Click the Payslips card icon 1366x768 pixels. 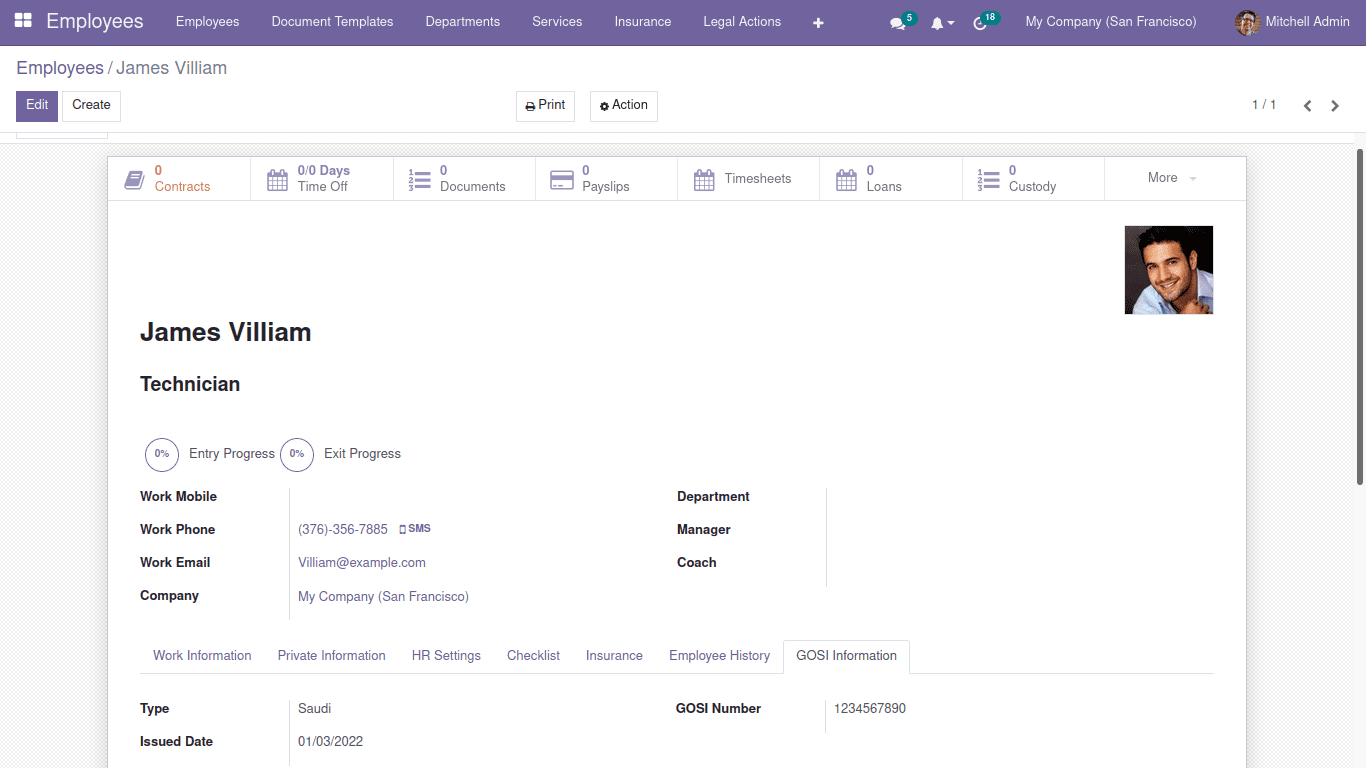tap(562, 177)
